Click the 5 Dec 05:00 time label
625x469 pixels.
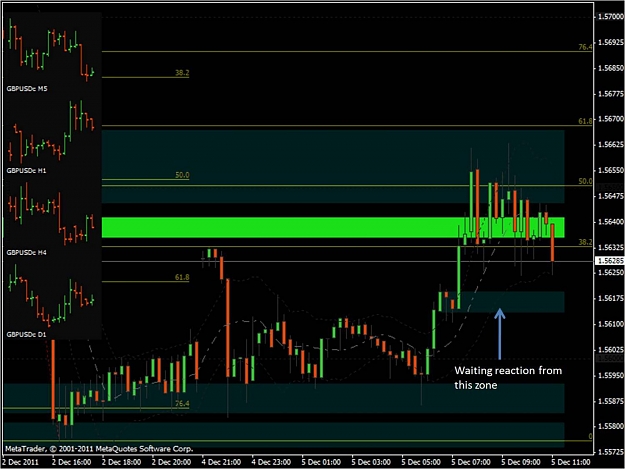tap(421, 462)
